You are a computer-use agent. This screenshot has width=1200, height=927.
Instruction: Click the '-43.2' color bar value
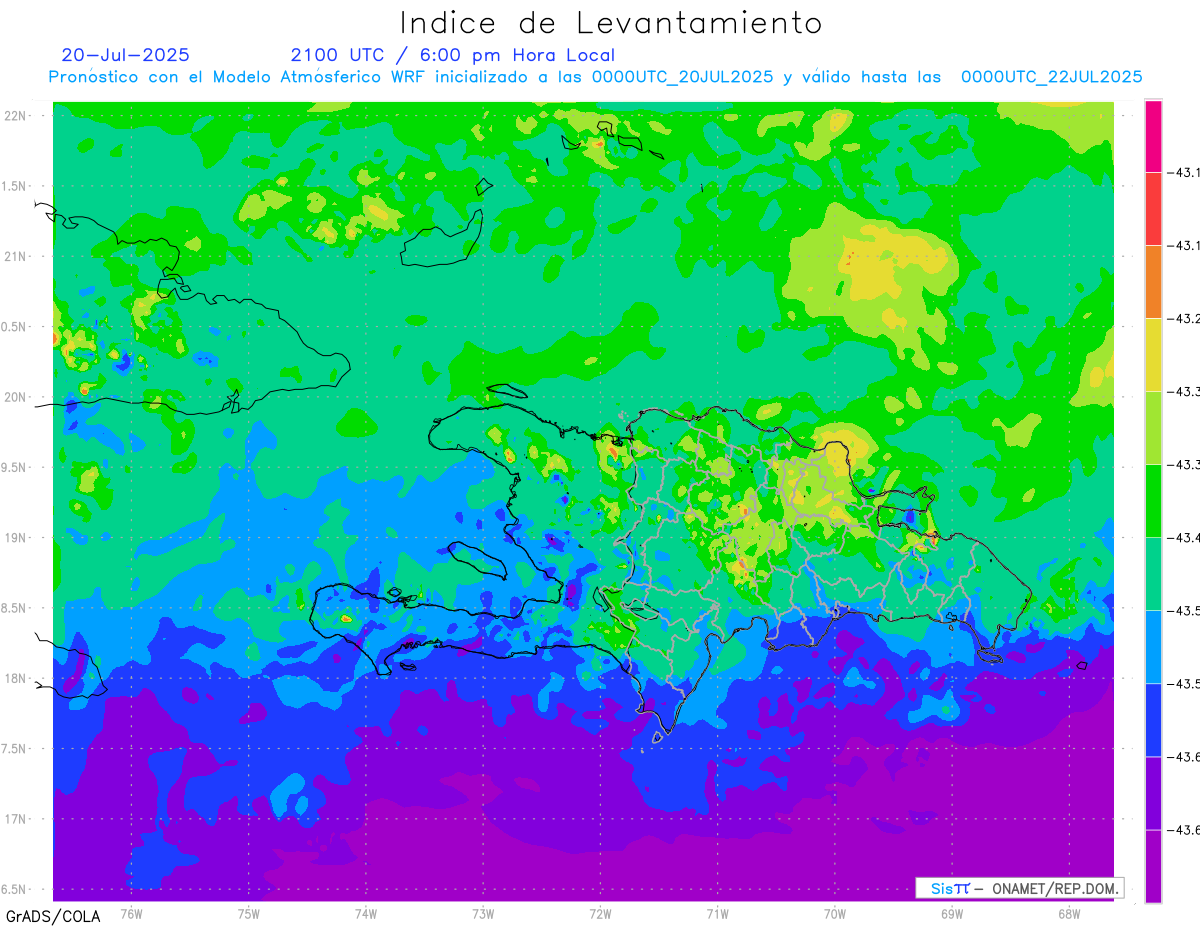(x=1183, y=319)
